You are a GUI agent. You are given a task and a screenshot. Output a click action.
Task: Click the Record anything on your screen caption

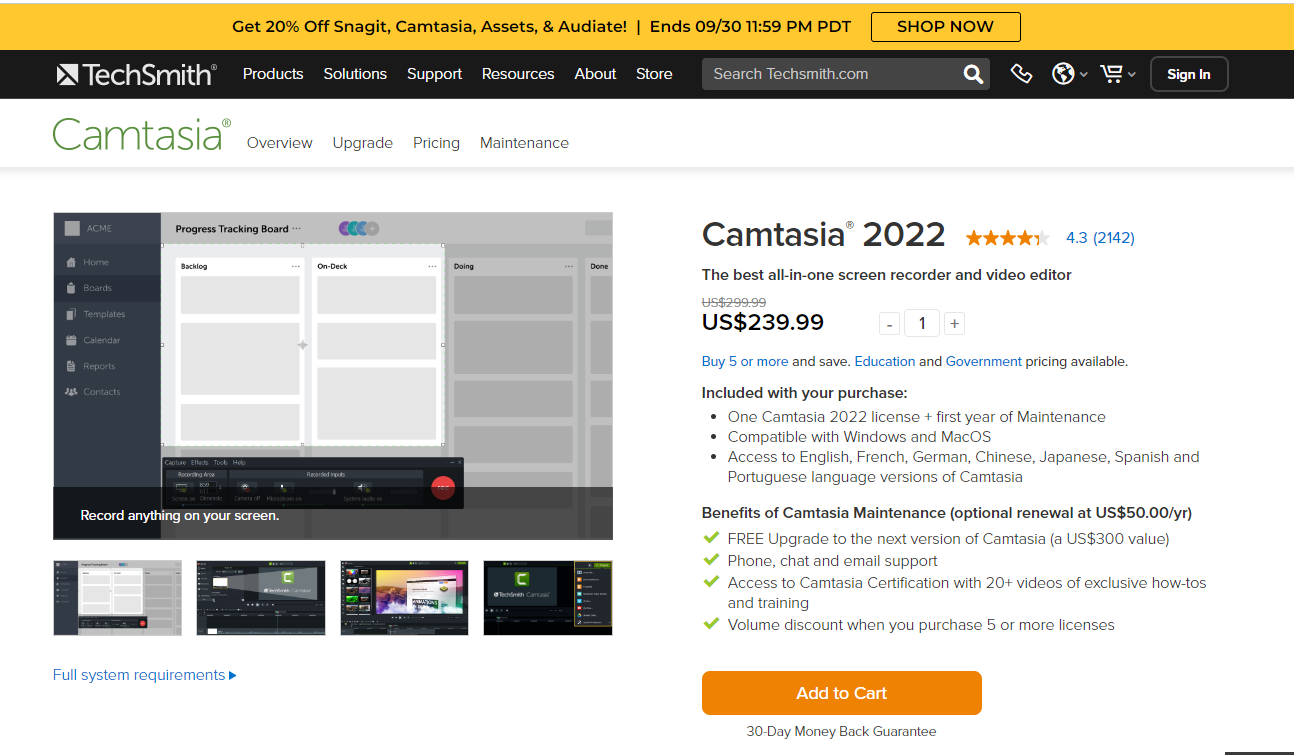180,516
